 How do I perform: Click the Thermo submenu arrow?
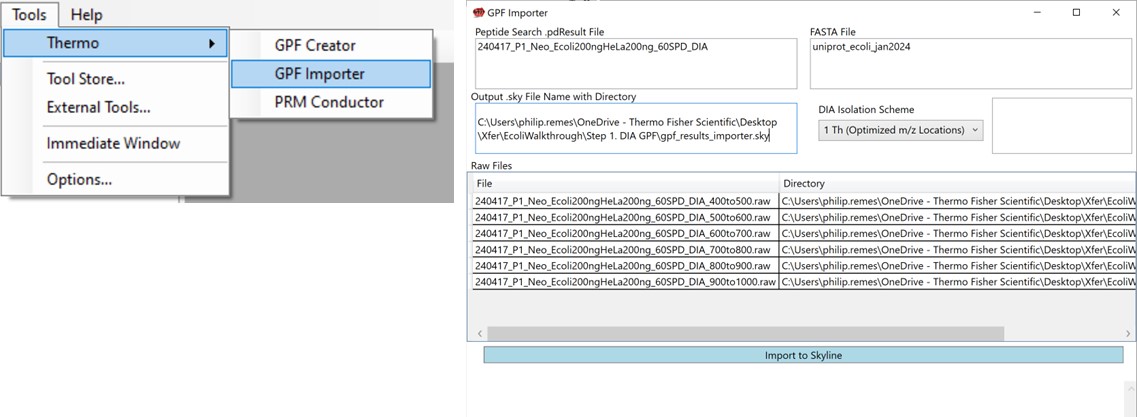212,44
